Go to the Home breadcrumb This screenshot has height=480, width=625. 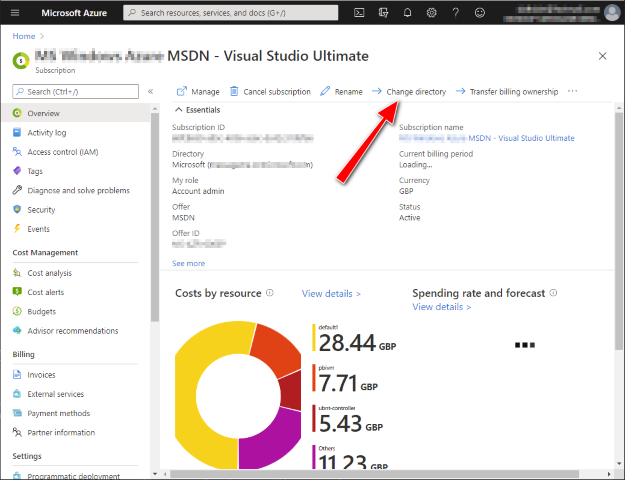[24, 36]
